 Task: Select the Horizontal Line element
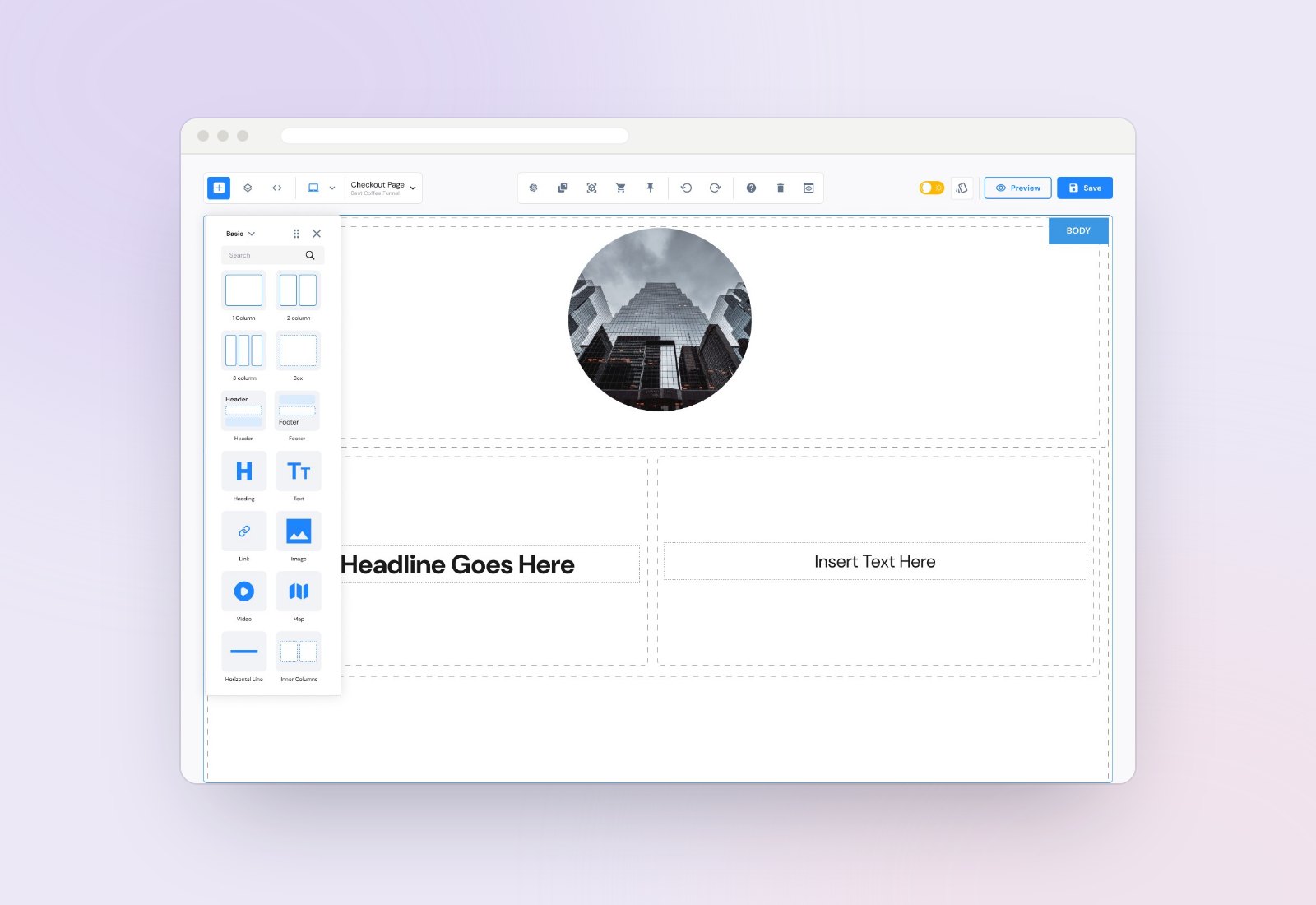pos(244,651)
